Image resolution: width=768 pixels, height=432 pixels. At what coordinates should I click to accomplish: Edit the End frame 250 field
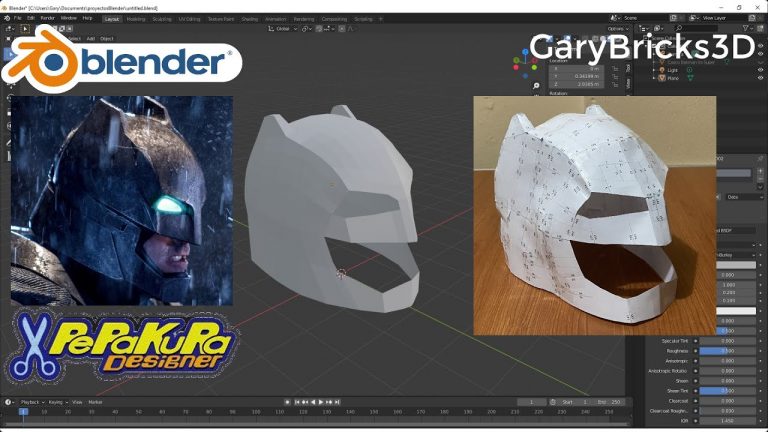click(x=610, y=402)
